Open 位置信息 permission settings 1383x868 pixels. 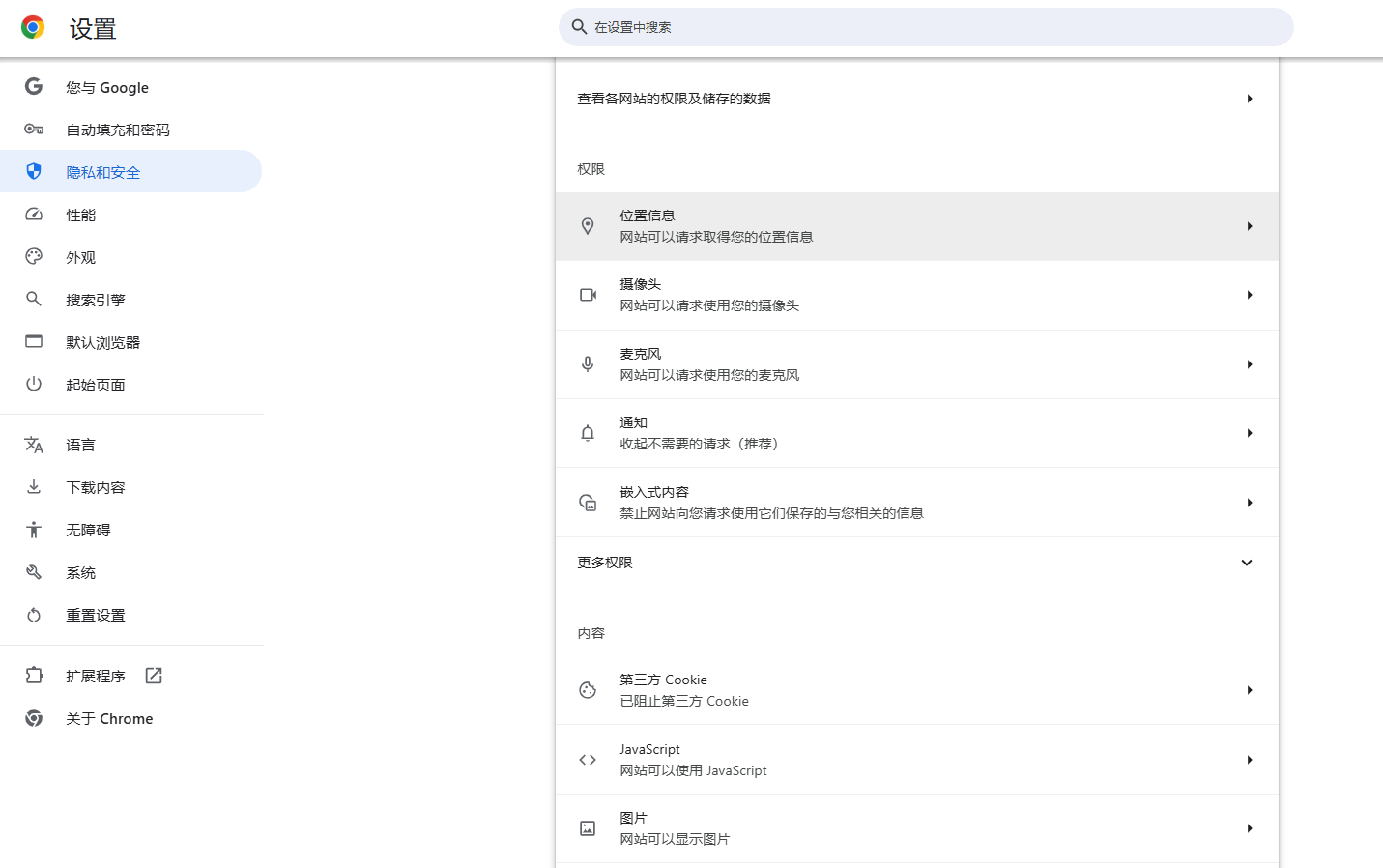coord(917,226)
